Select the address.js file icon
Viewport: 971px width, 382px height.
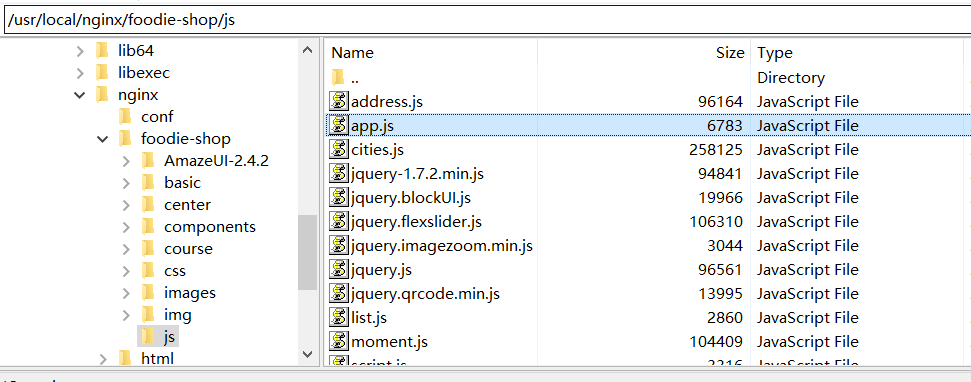[x=338, y=102]
